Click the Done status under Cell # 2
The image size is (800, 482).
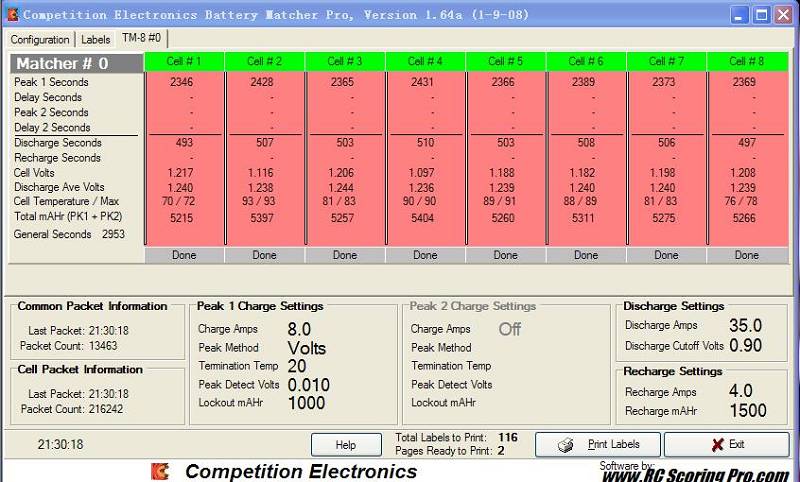click(264, 255)
